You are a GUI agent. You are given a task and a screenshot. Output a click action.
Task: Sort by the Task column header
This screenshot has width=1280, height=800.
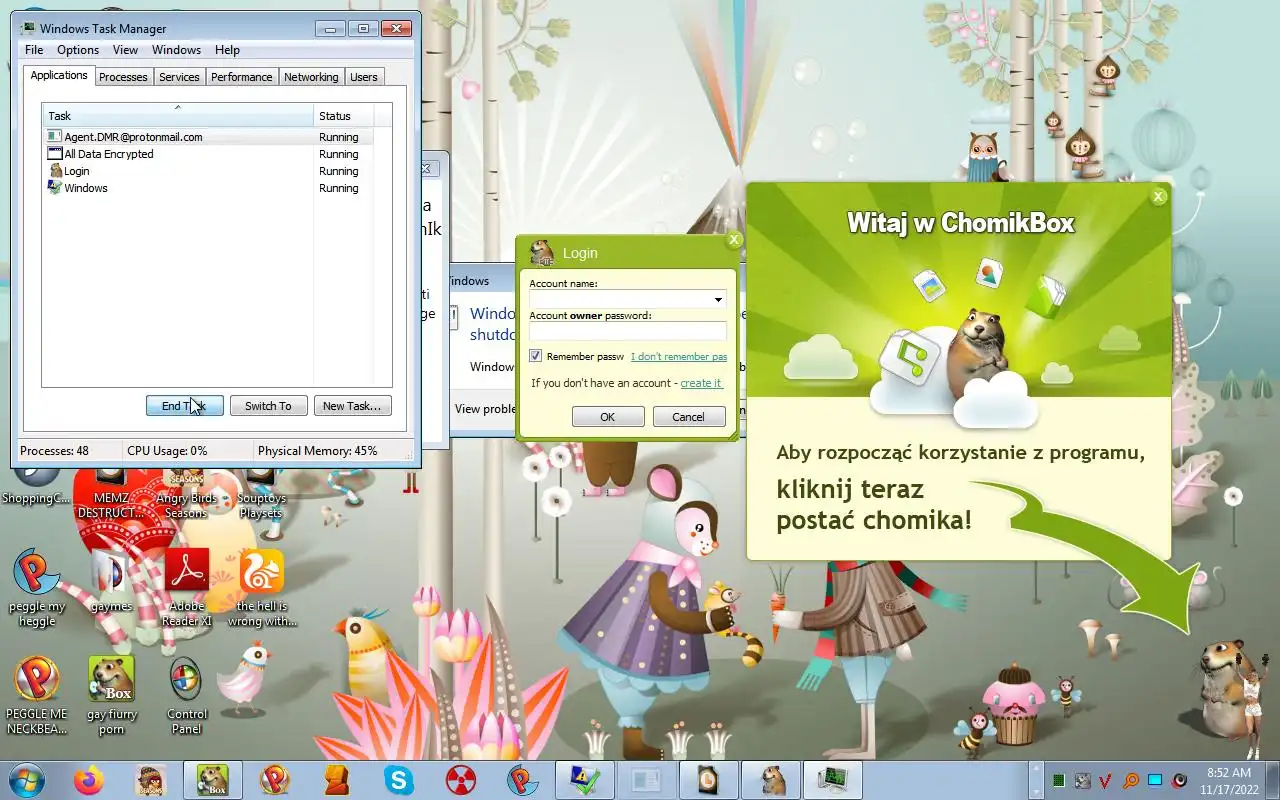(x=178, y=115)
